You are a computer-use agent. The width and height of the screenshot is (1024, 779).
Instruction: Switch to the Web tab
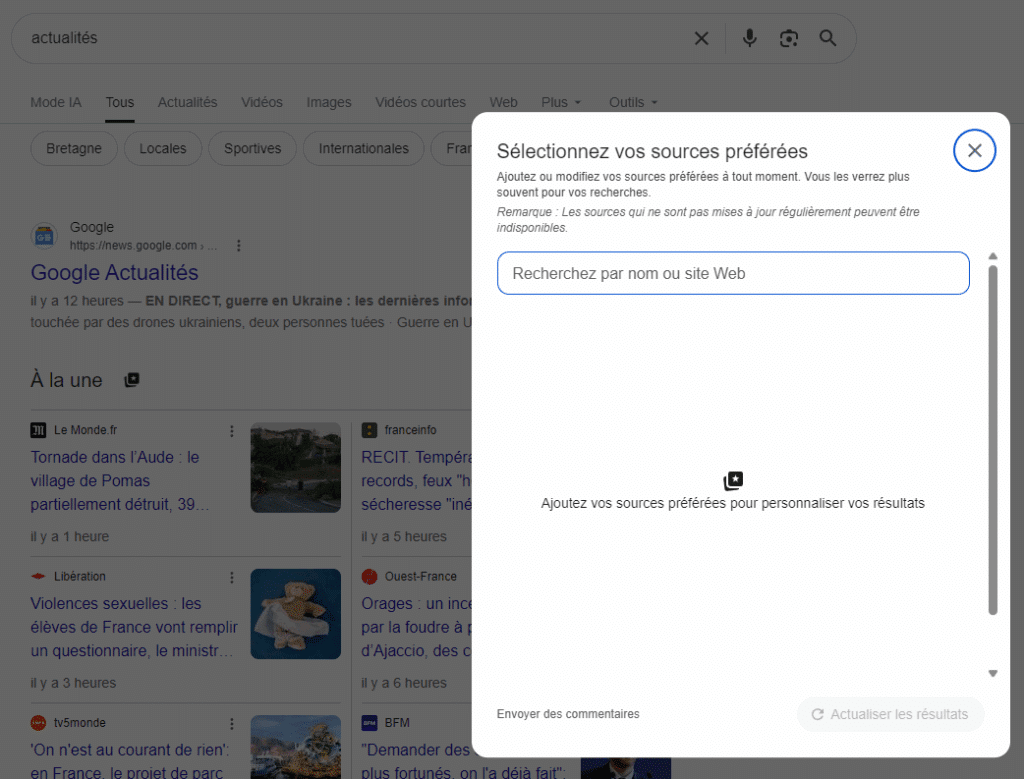[504, 103]
